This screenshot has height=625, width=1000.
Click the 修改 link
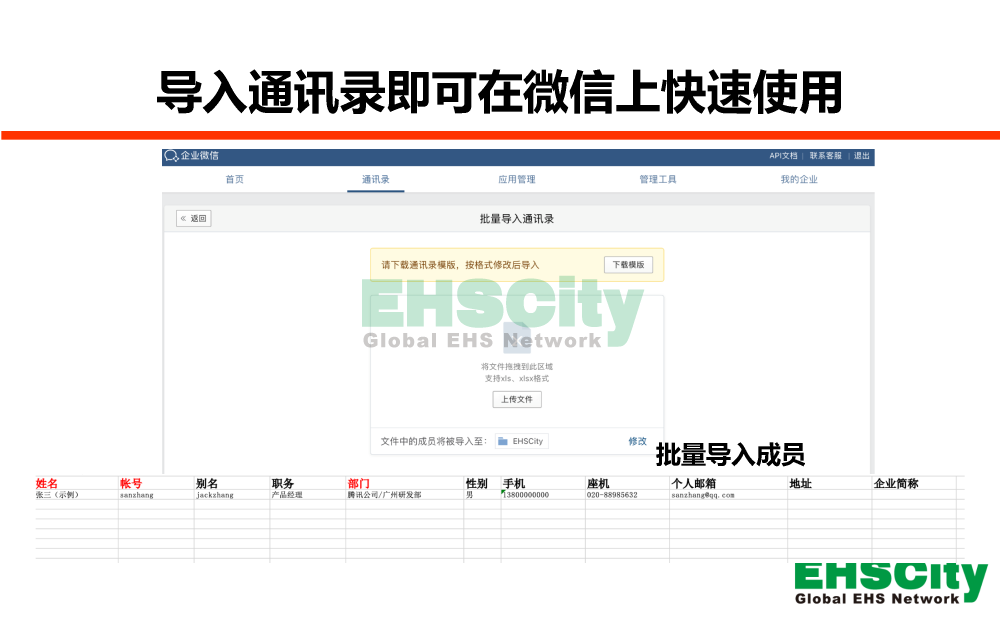[x=637, y=441]
